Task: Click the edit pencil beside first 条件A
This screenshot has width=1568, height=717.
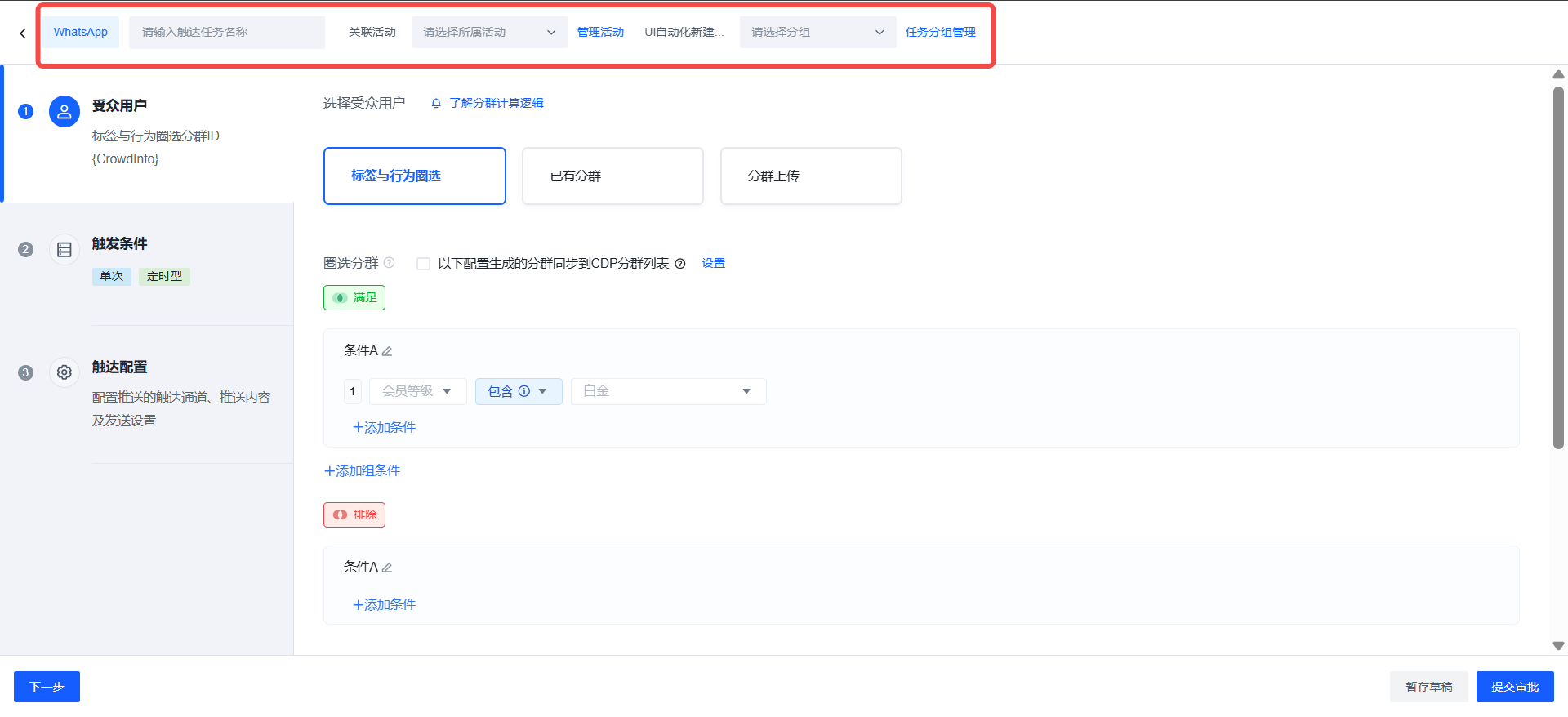Action: point(387,351)
